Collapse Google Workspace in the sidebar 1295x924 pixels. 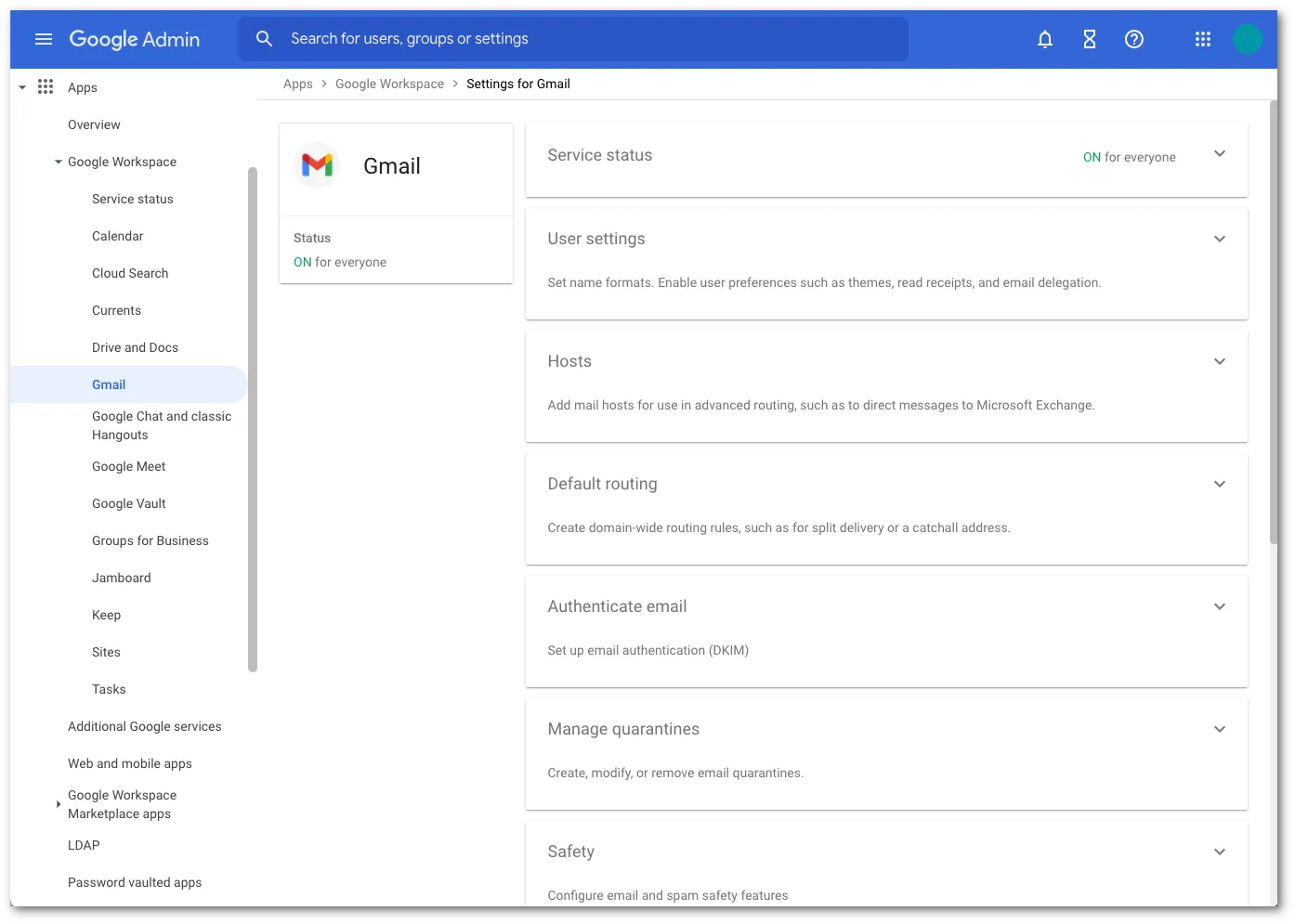click(58, 162)
